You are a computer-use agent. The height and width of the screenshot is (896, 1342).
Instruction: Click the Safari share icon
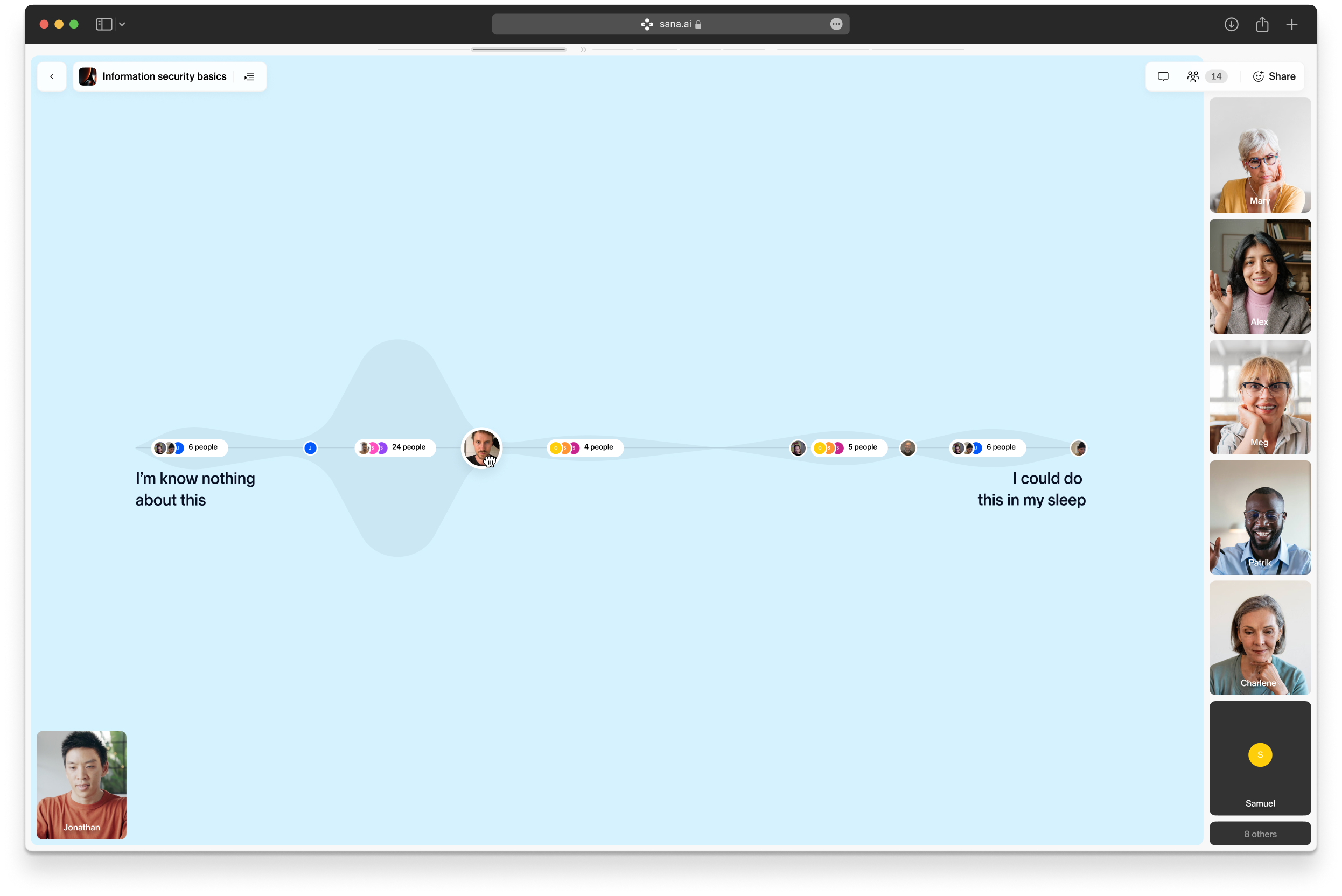pyautogui.click(x=1262, y=24)
